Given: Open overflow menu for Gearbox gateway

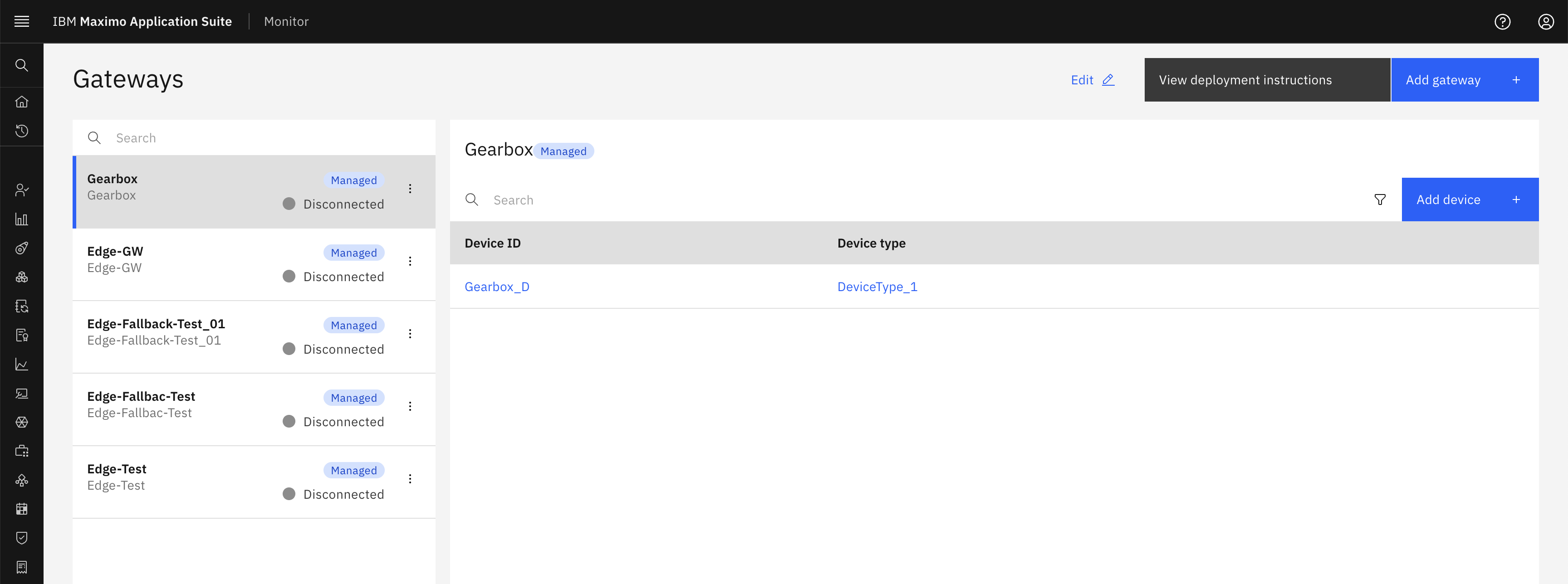Looking at the screenshot, I should coord(410,189).
